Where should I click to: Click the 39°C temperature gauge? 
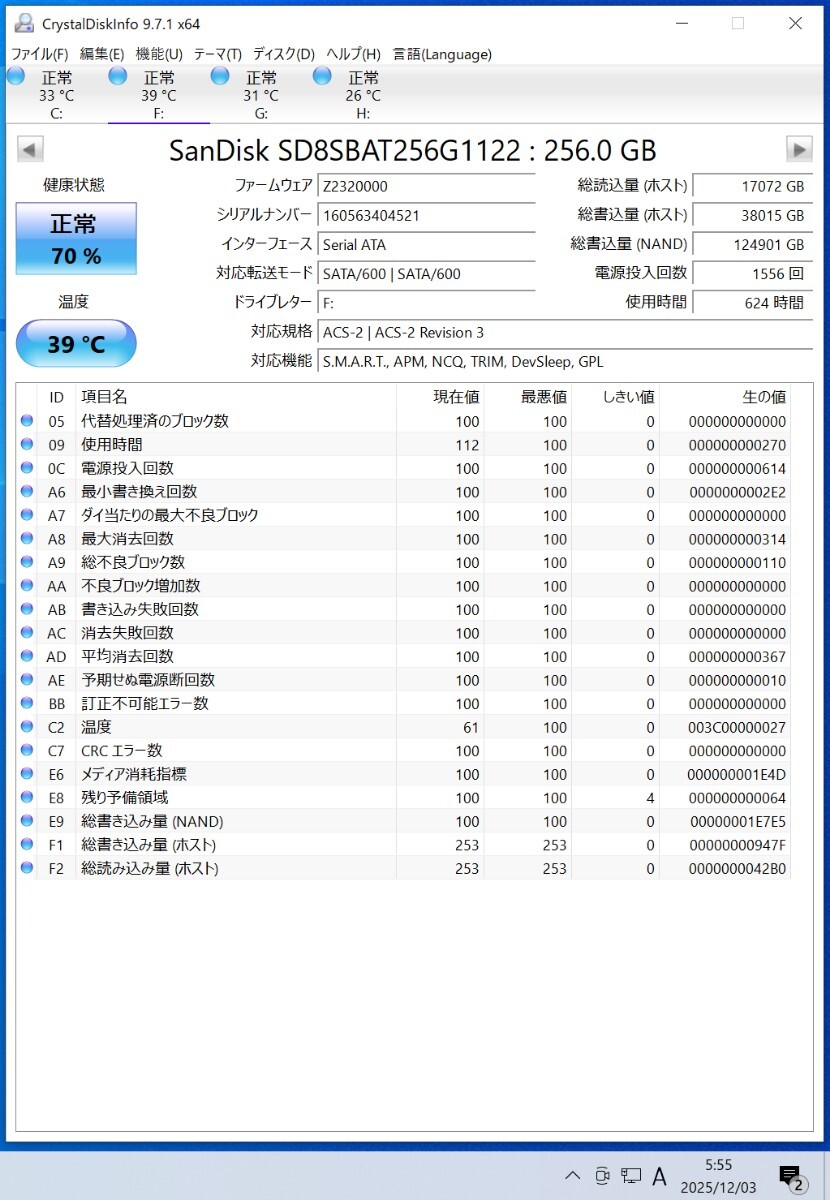(75, 343)
